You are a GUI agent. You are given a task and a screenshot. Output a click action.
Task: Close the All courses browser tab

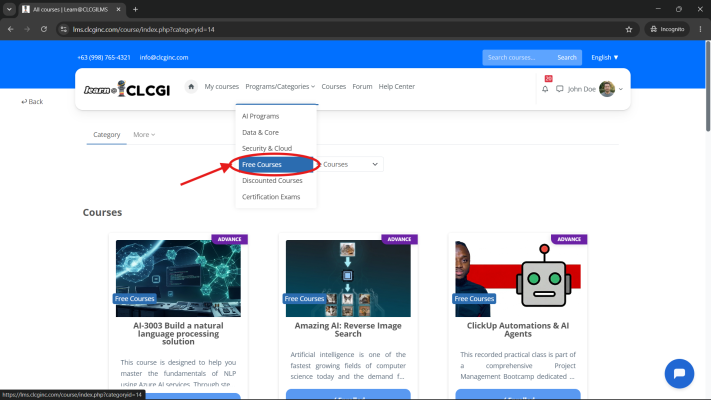pyautogui.click(x=118, y=10)
